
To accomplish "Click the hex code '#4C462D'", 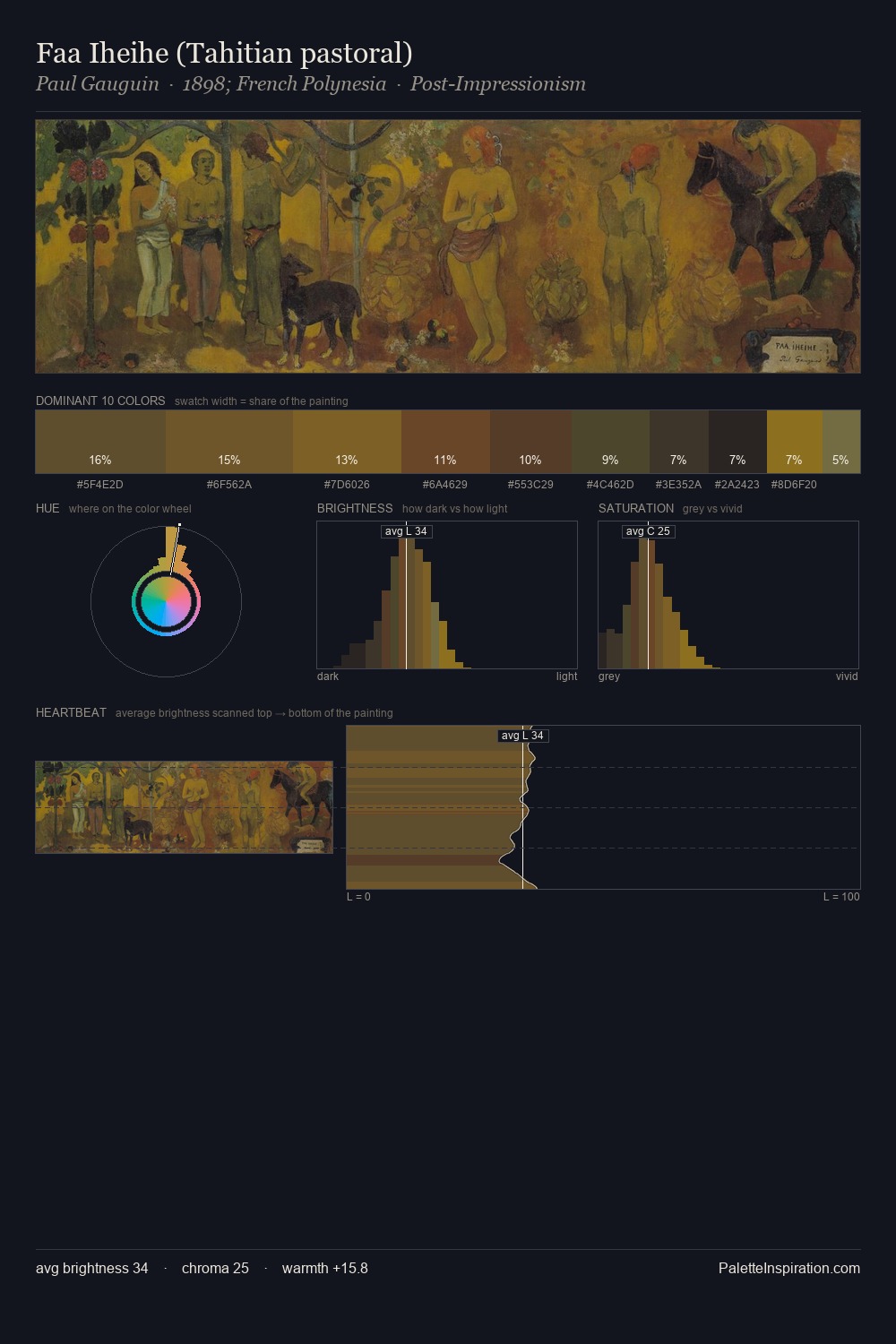I will pos(610,485).
